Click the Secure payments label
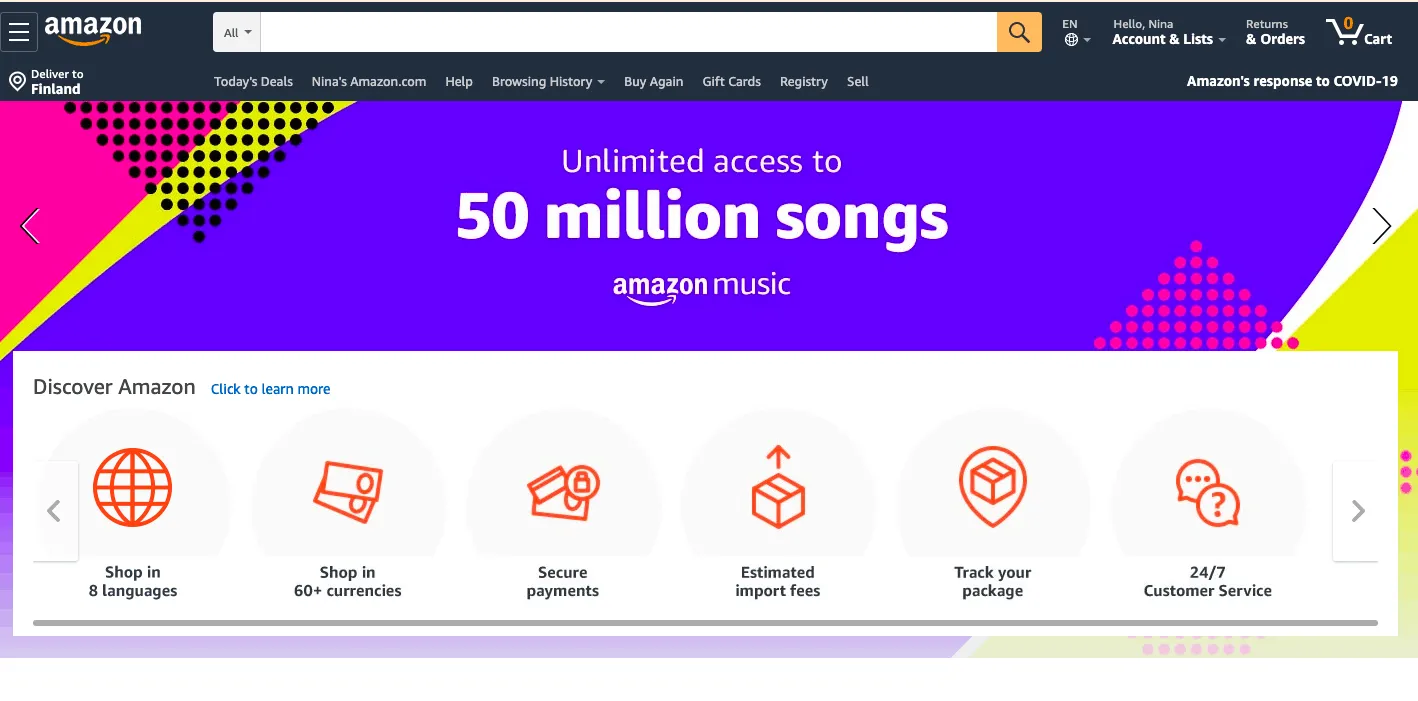The width and height of the screenshot is (1418, 701). pos(563,582)
